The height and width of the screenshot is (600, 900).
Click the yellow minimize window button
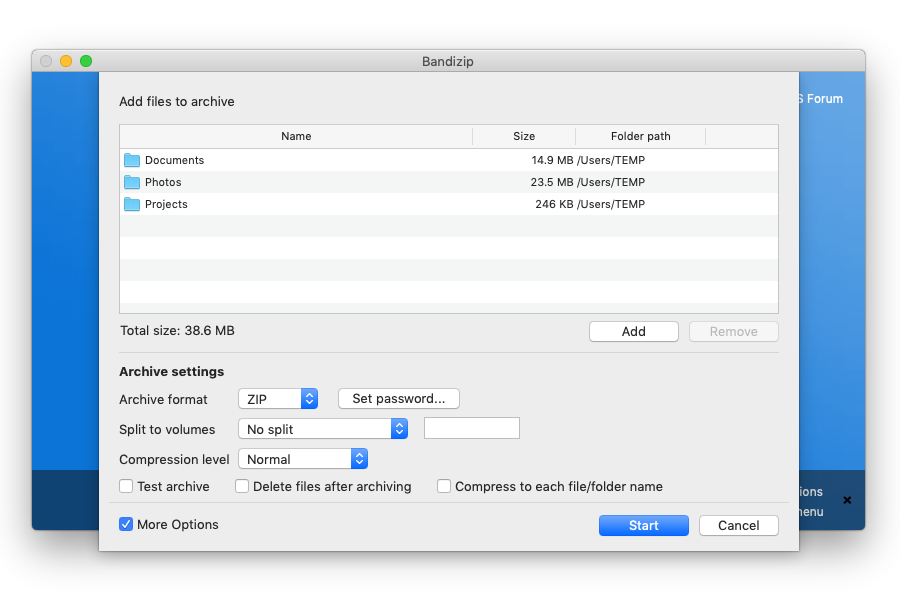click(66, 61)
